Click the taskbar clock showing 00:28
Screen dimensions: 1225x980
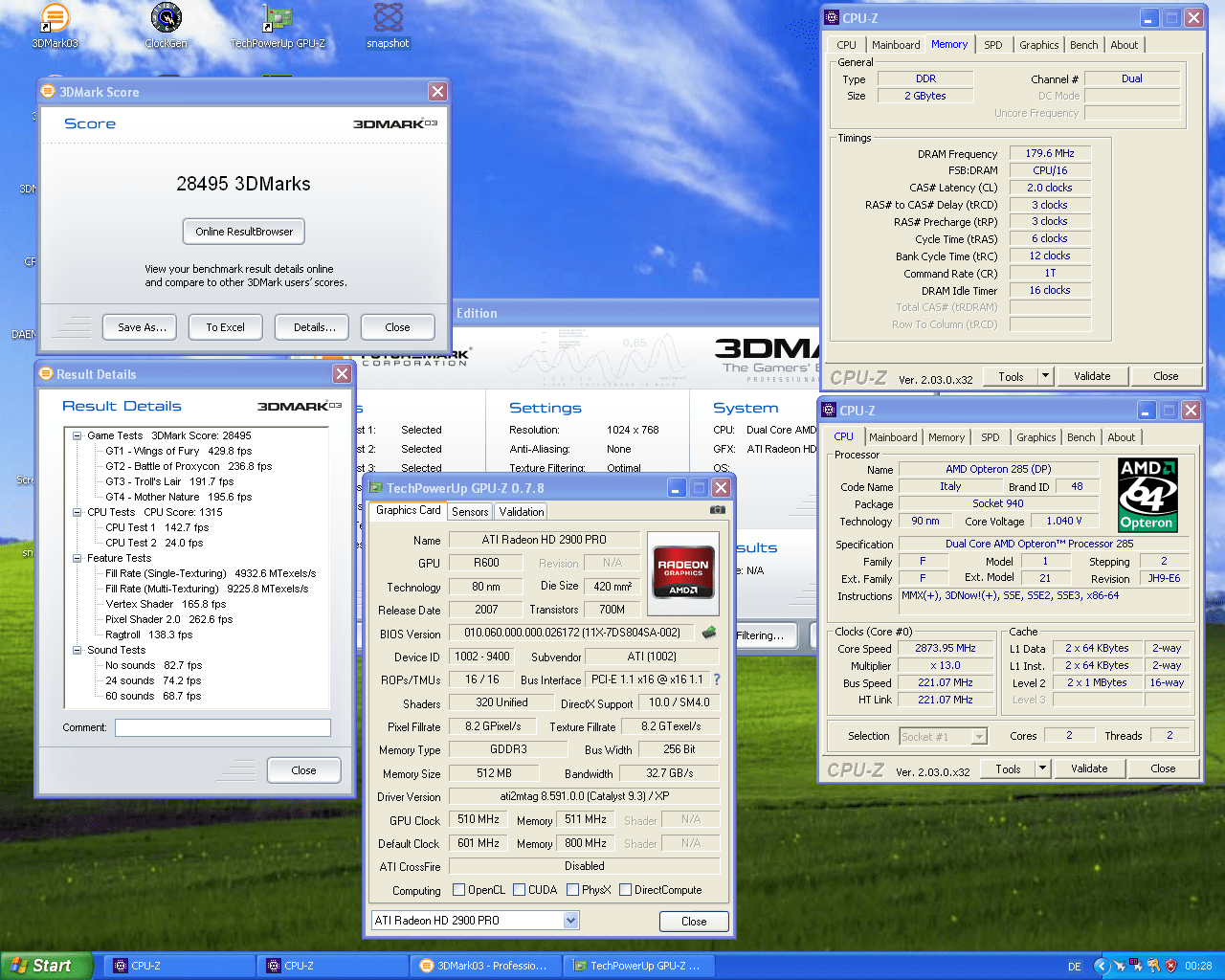pyautogui.click(x=1198, y=967)
